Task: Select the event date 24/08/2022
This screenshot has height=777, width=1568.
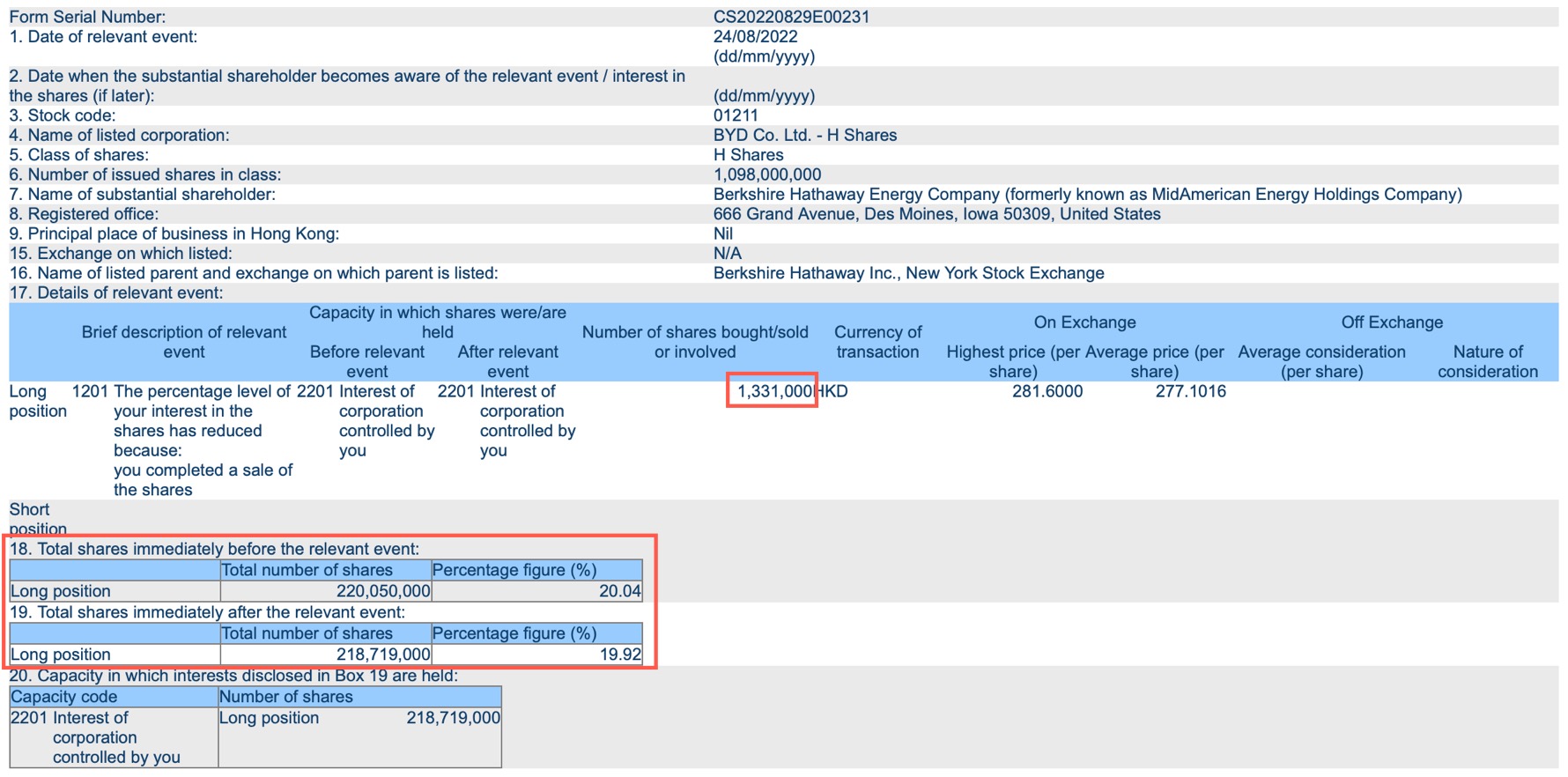Action: tap(755, 36)
